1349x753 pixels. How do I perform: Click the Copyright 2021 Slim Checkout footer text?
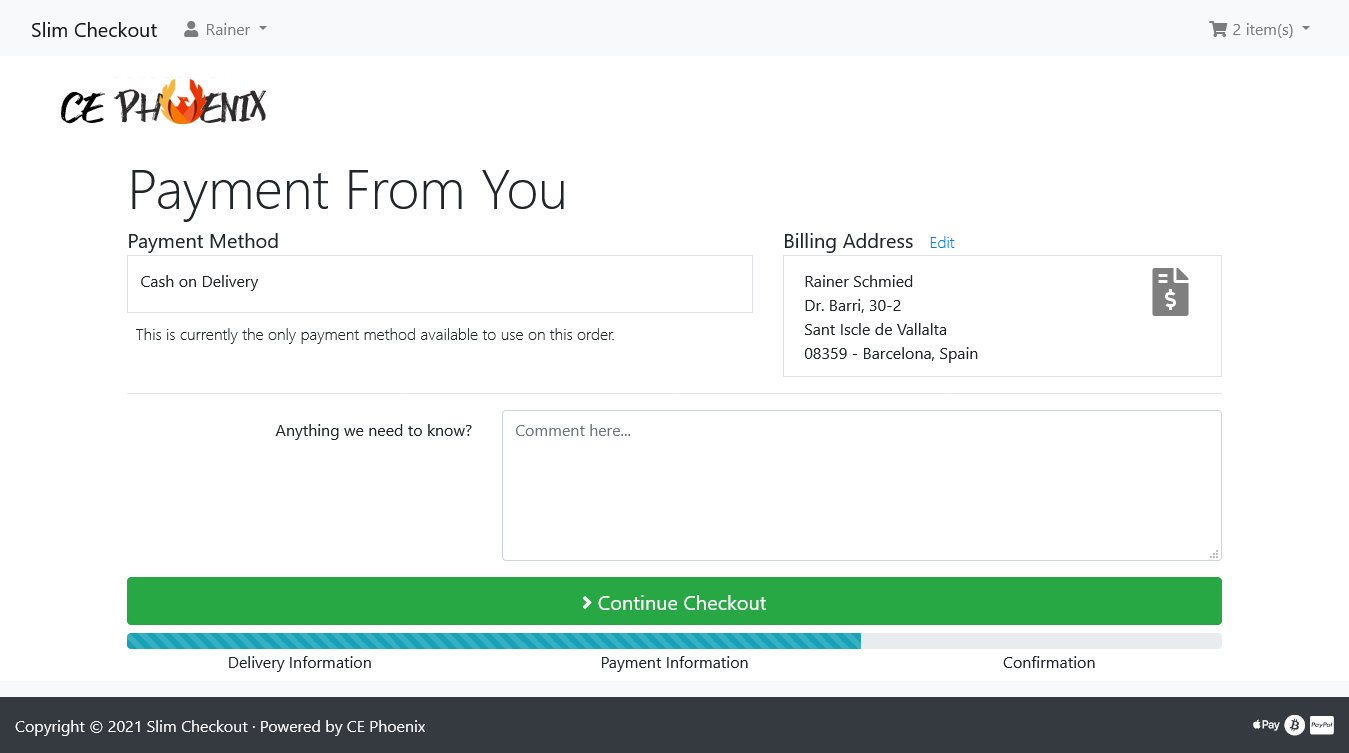220,727
